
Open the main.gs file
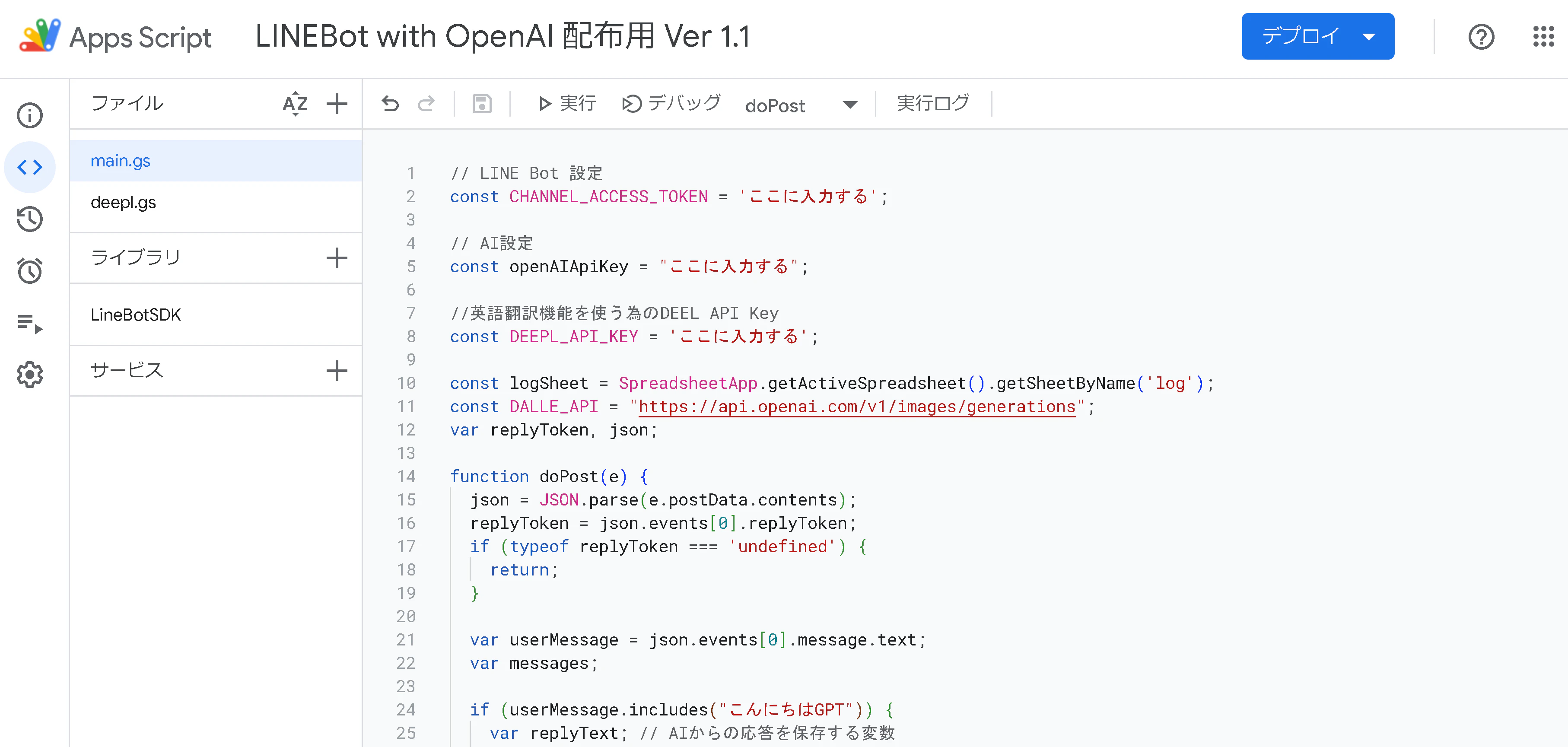pos(216,161)
